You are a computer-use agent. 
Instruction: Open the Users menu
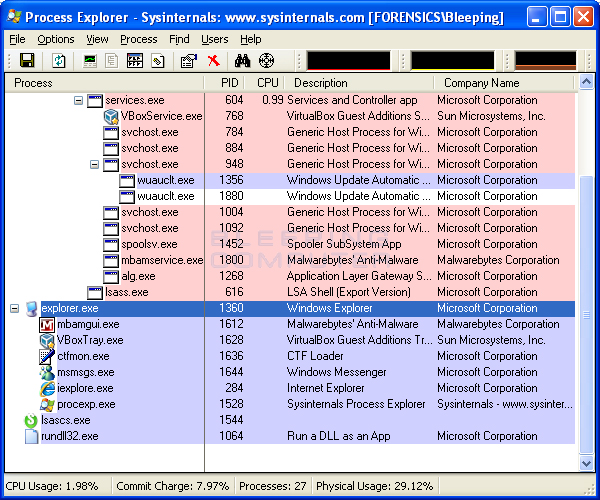(215, 39)
